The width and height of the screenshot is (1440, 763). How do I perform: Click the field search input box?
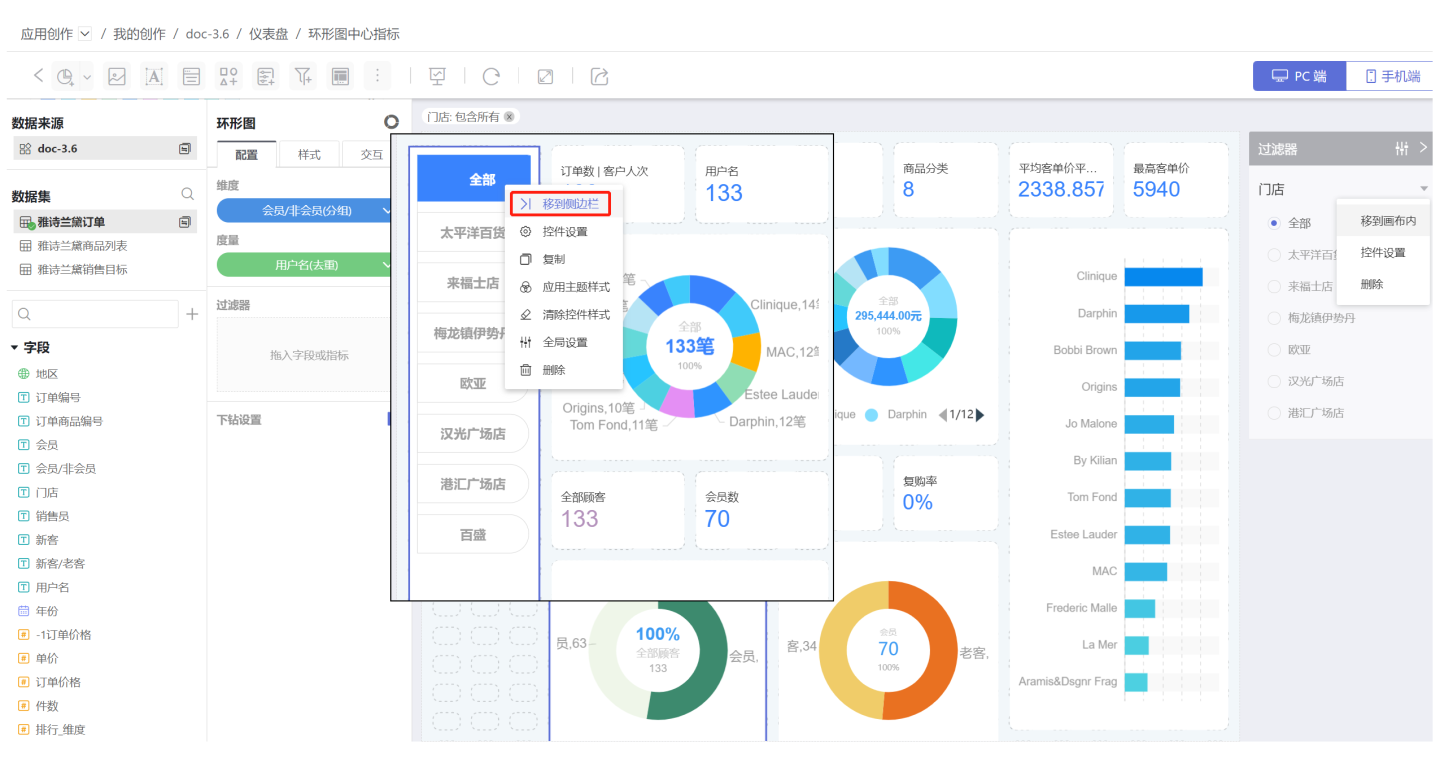pos(96,314)
